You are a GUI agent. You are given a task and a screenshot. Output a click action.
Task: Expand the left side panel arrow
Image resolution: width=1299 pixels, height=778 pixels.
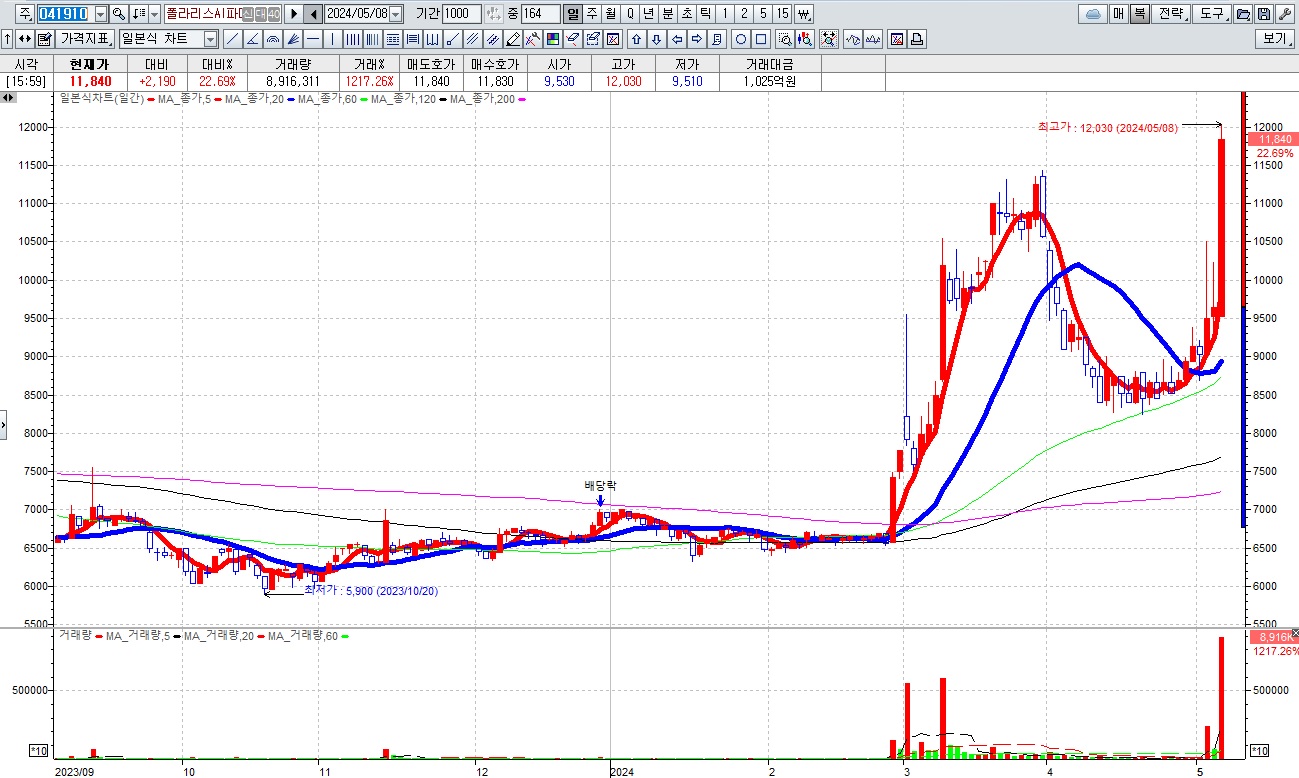tap(3, 424)
